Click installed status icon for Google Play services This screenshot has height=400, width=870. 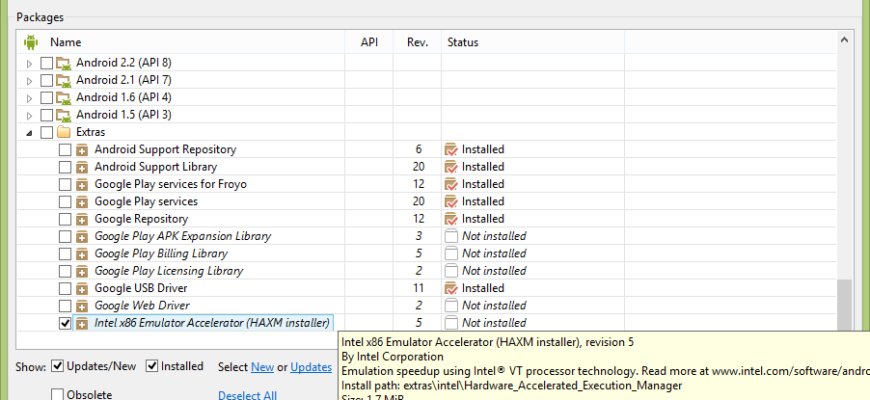[451, 201]
